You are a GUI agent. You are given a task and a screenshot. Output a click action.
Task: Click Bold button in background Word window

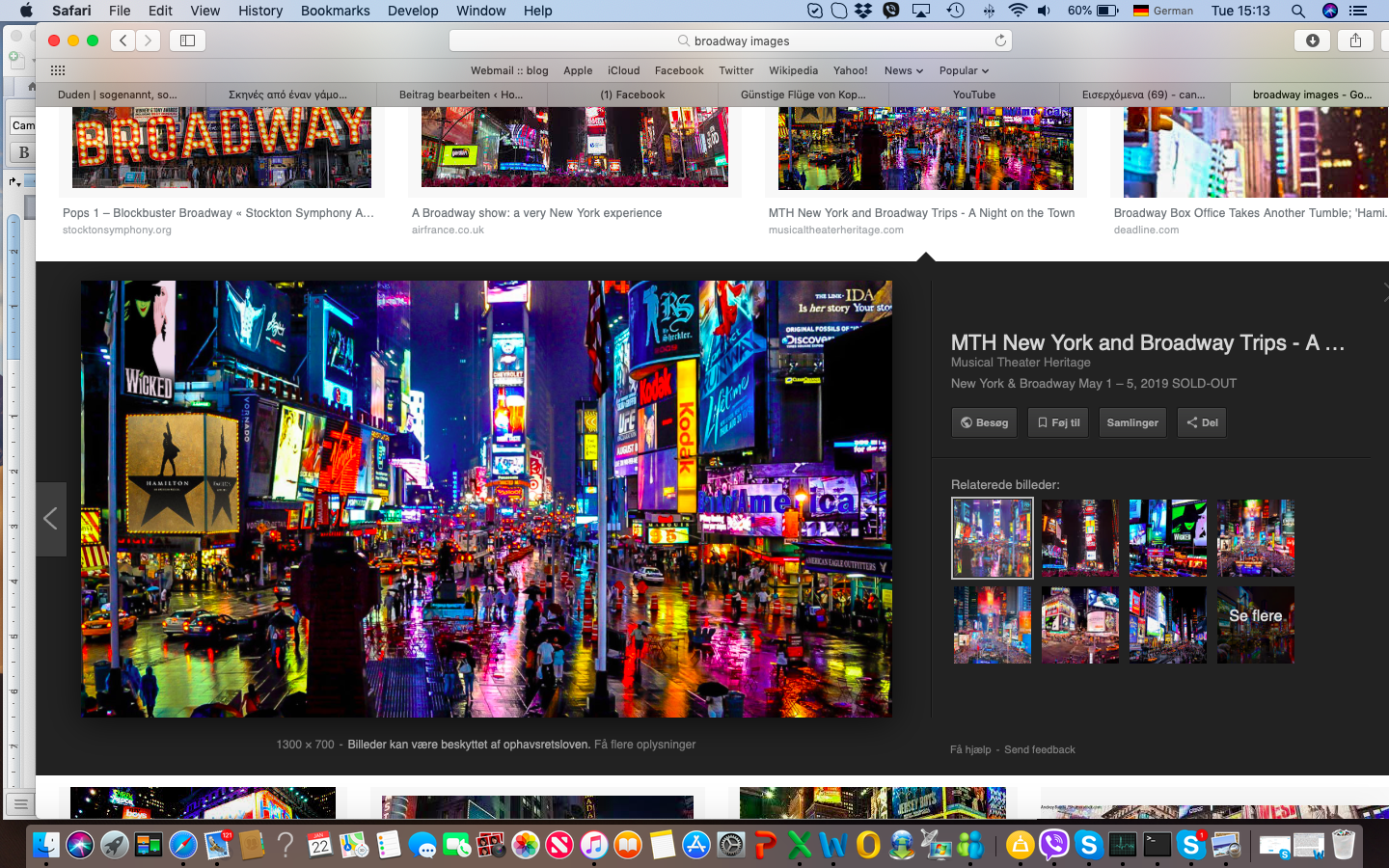click(x=23, y=152)
